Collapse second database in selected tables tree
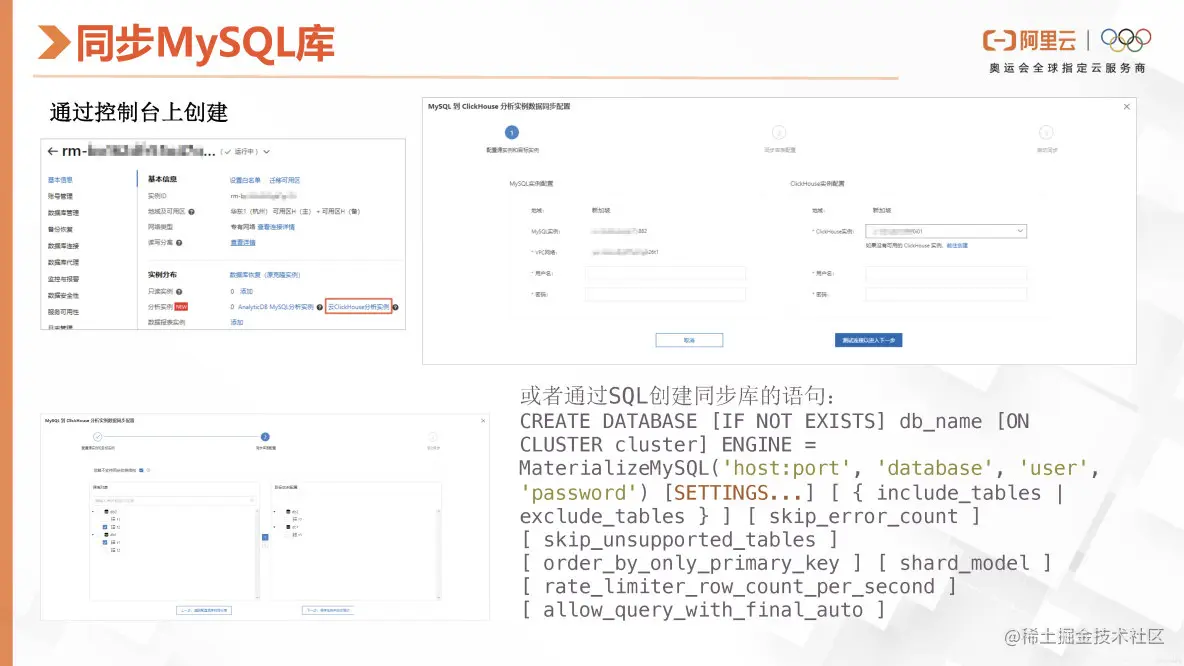 click(276, 527)
